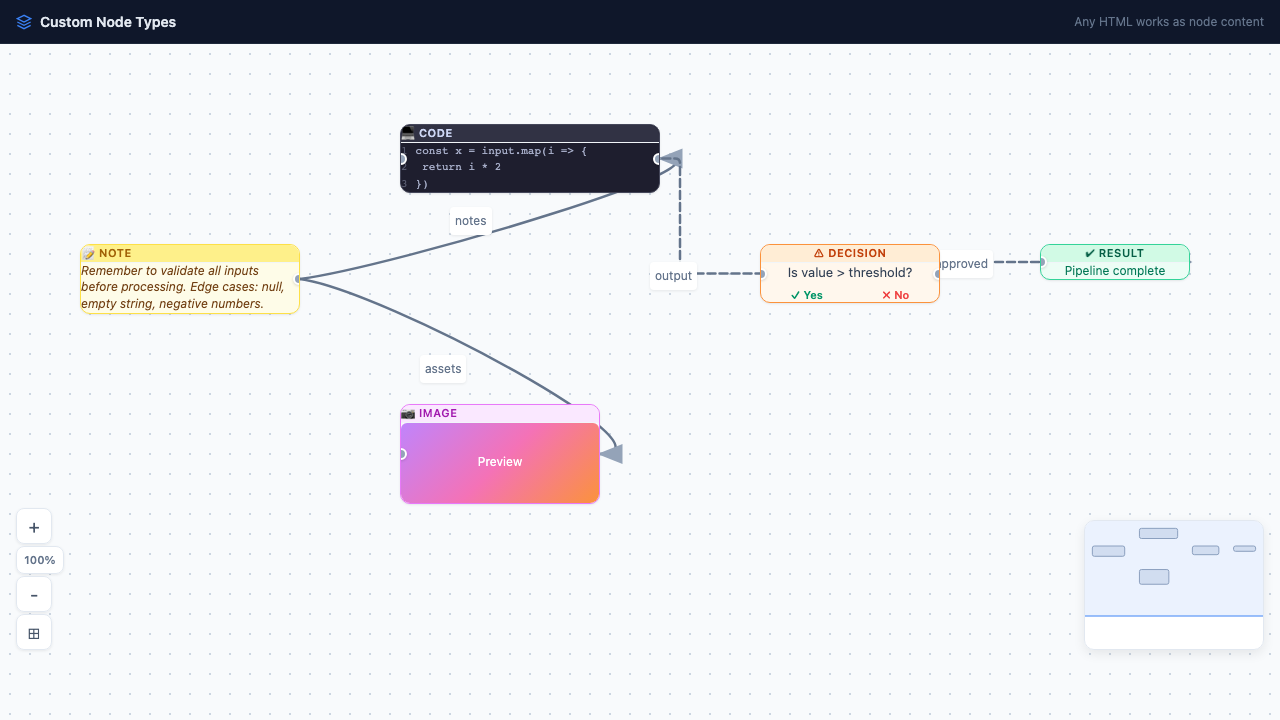Click the checkmark icon on the RESULT node
This screenshot has width=1280, height=720.
pyautogui.click(x=1089, y=253)
